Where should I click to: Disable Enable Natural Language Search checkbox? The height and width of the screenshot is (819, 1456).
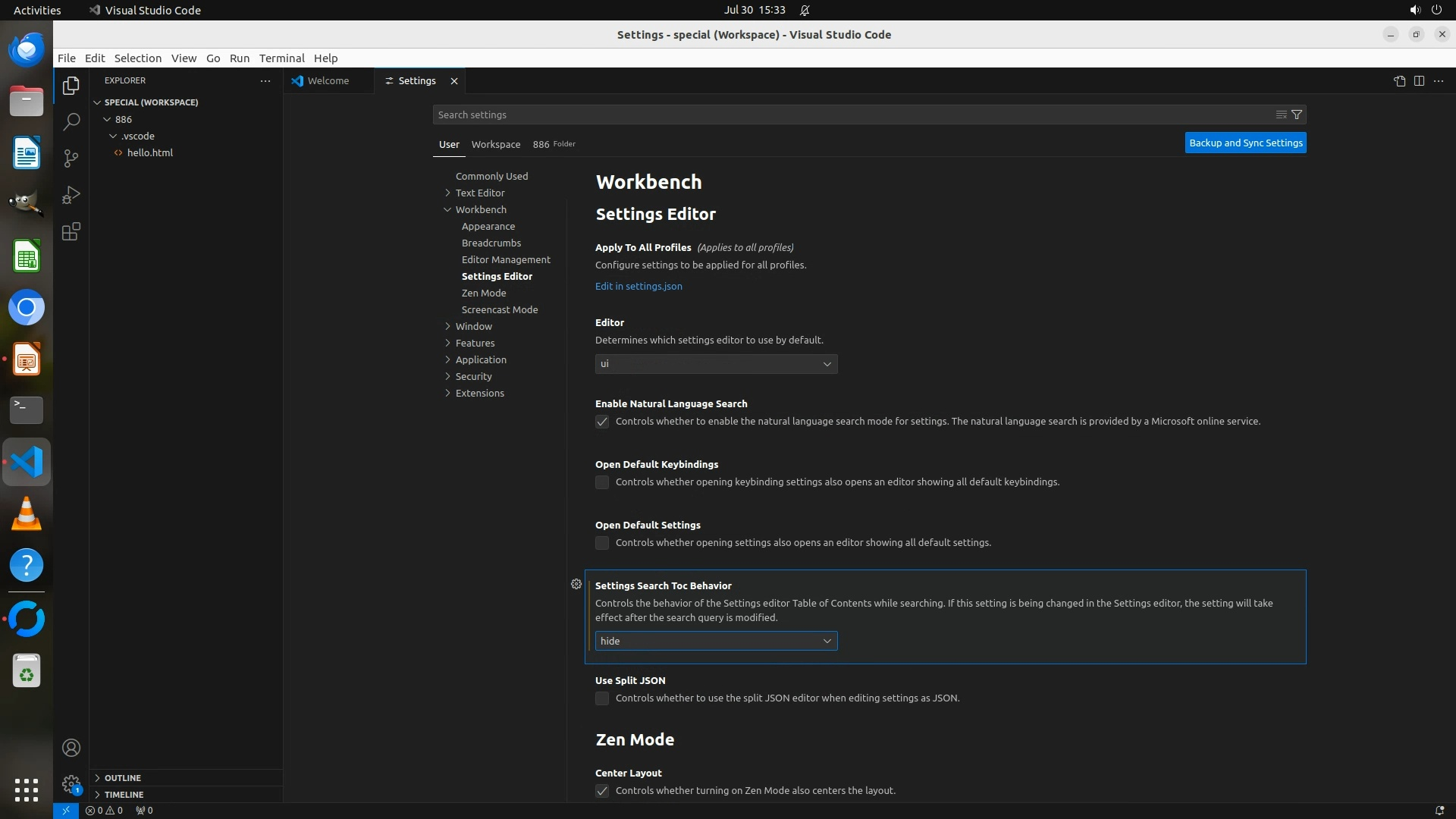click(602, 422)
